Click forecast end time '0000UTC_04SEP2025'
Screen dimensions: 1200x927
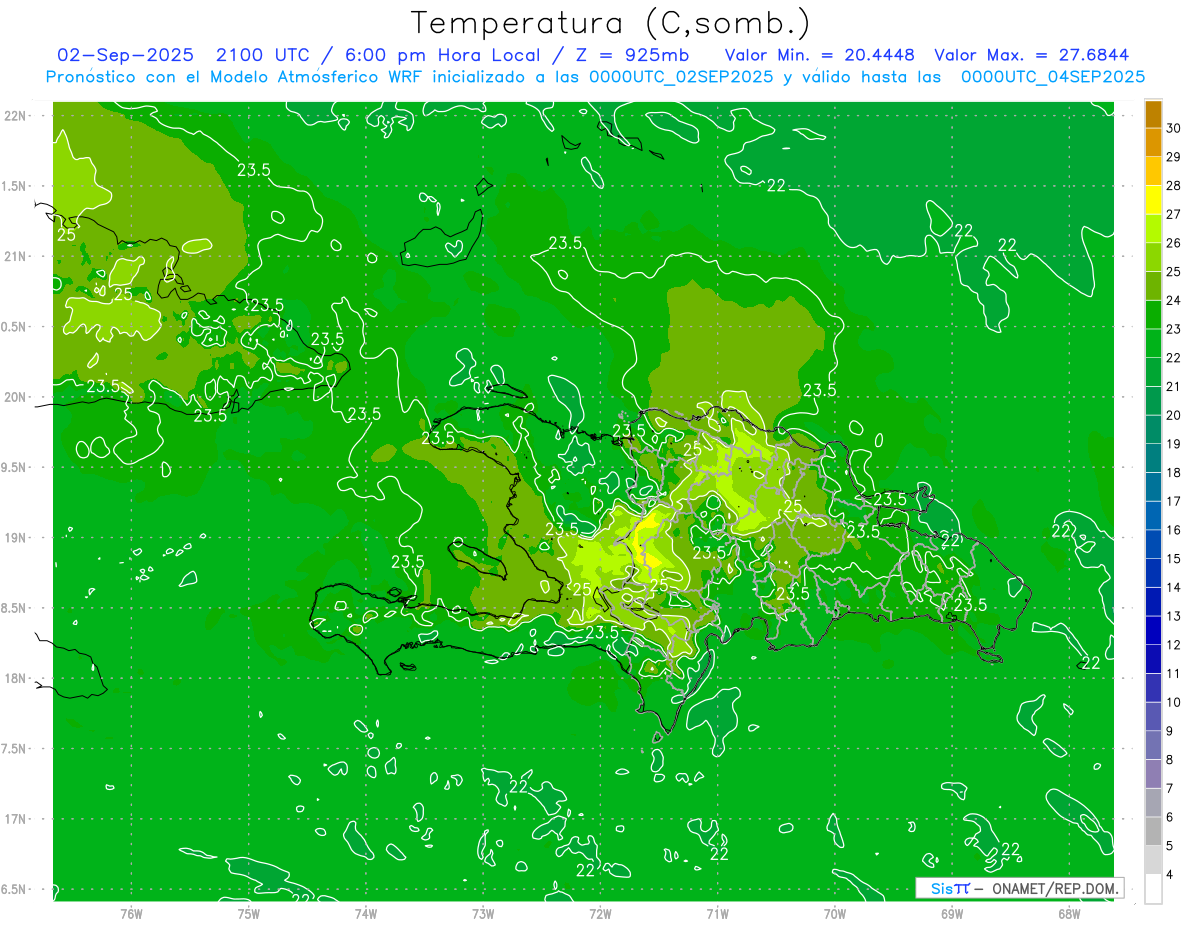point(1053,77)
